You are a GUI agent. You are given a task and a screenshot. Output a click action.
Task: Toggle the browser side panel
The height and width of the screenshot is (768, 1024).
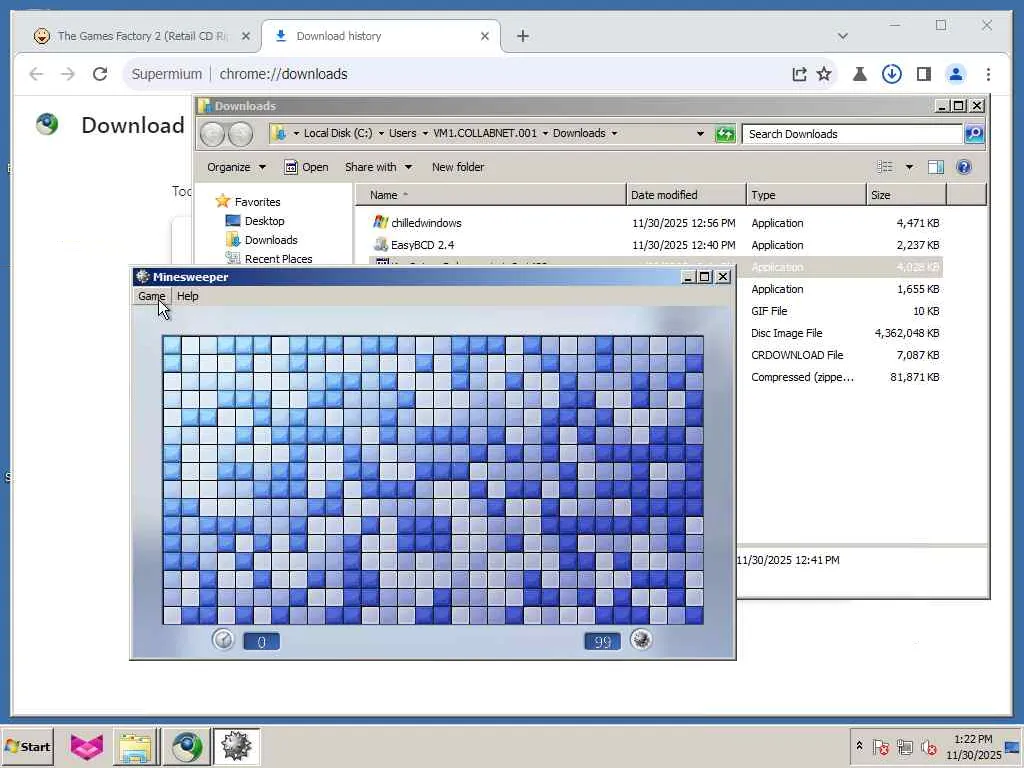tap(923, 74)
